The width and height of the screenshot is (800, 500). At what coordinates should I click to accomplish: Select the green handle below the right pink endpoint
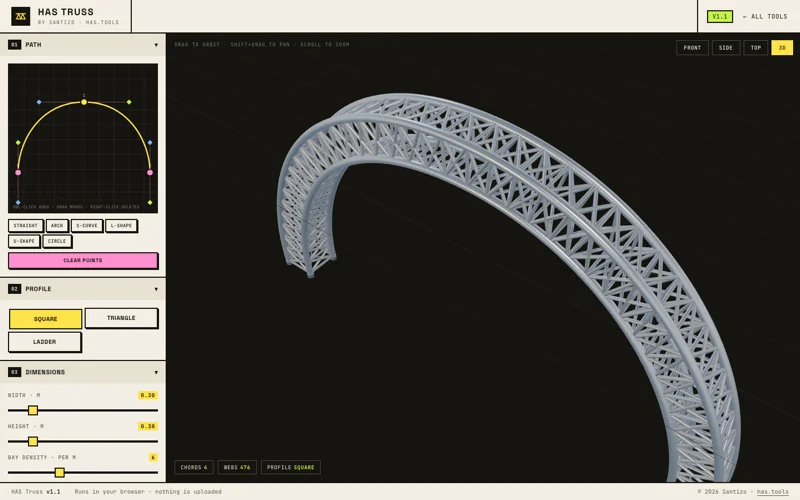tap(150, 203)
